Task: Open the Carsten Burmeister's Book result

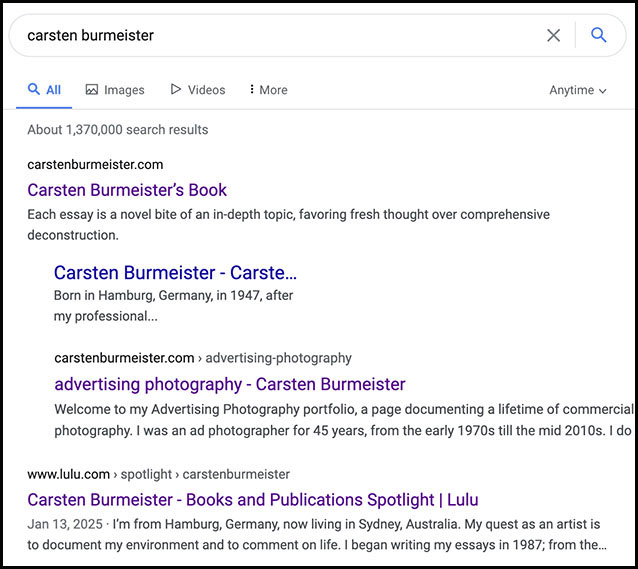Action: (x=127, y=190)
